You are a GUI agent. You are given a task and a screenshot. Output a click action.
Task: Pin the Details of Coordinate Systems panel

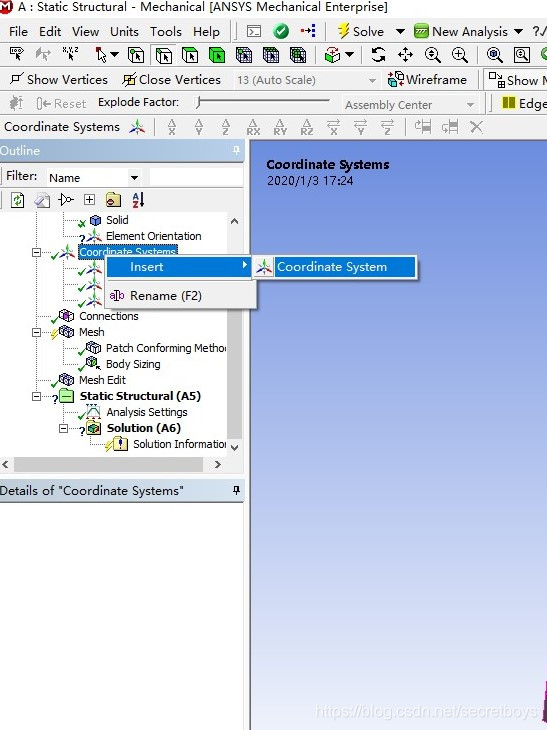[236, 490]
